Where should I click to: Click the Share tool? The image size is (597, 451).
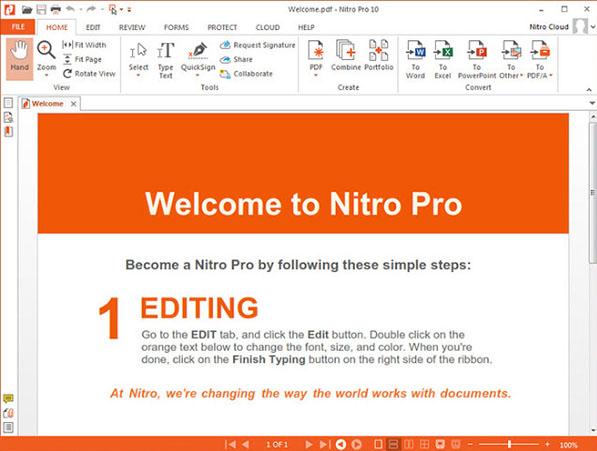coord(236,59)
